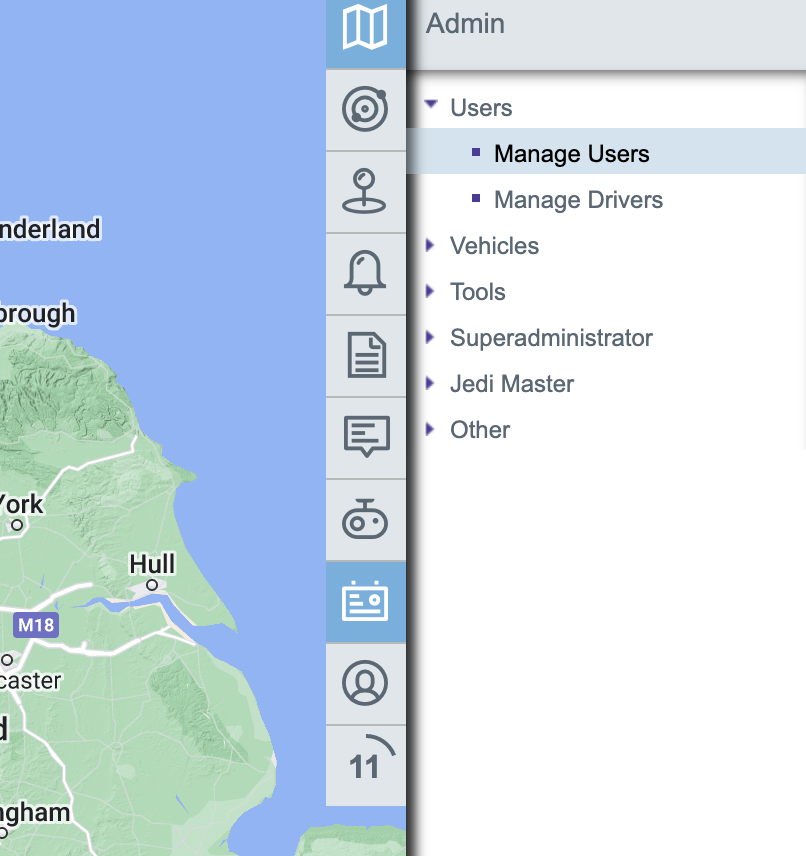Click the radar target tracking icon
Image resolution: width=806 pixels, height=856 pixels.
click(365, 109)
